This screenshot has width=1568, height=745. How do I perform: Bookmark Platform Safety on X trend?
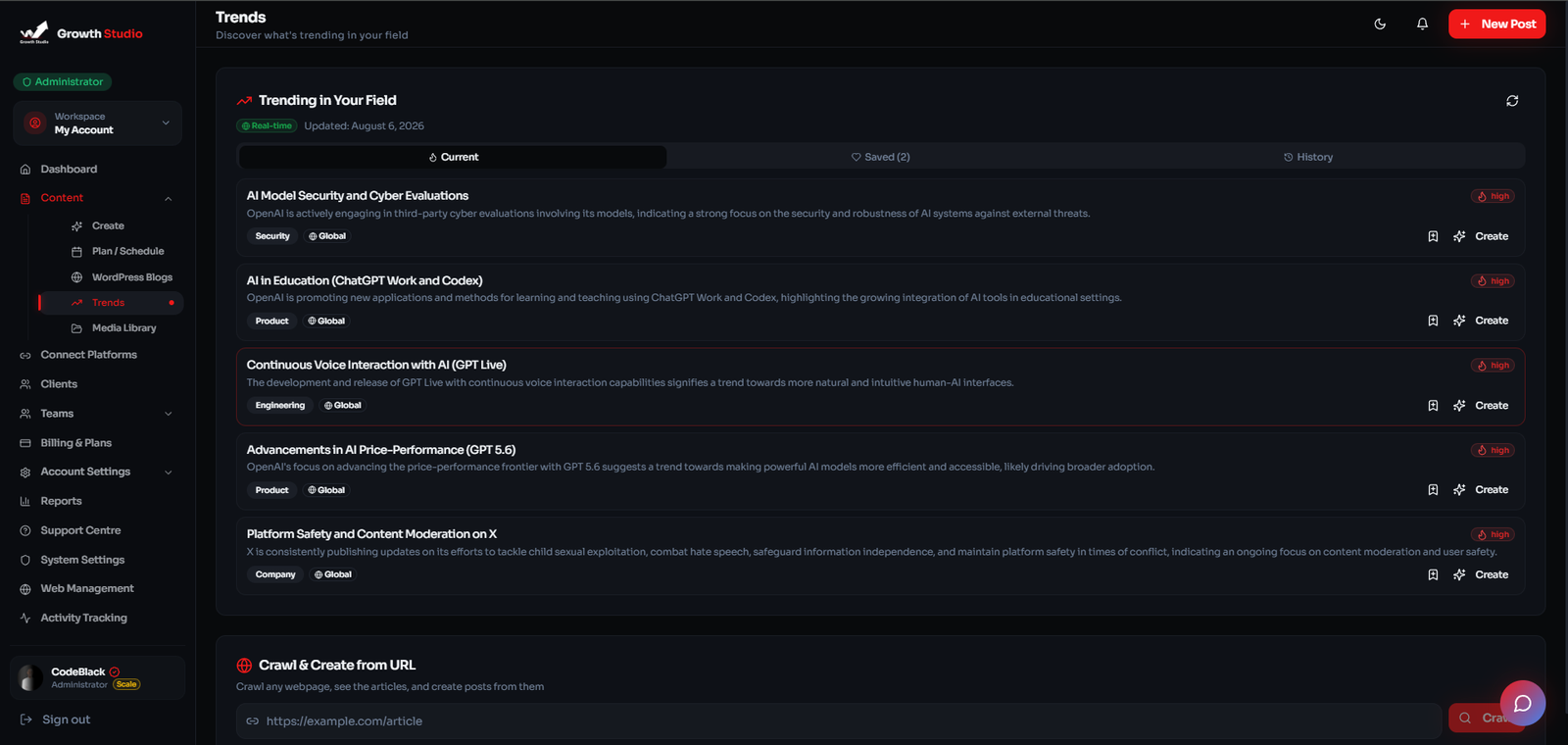point(1433,574)
